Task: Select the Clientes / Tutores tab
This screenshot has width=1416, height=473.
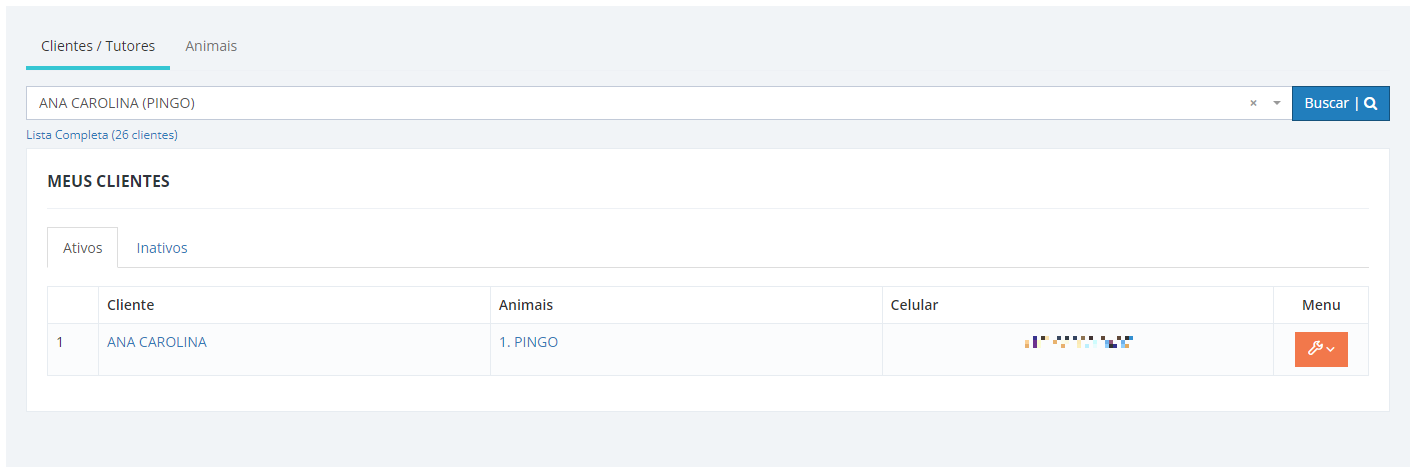Action: (98, 46)
